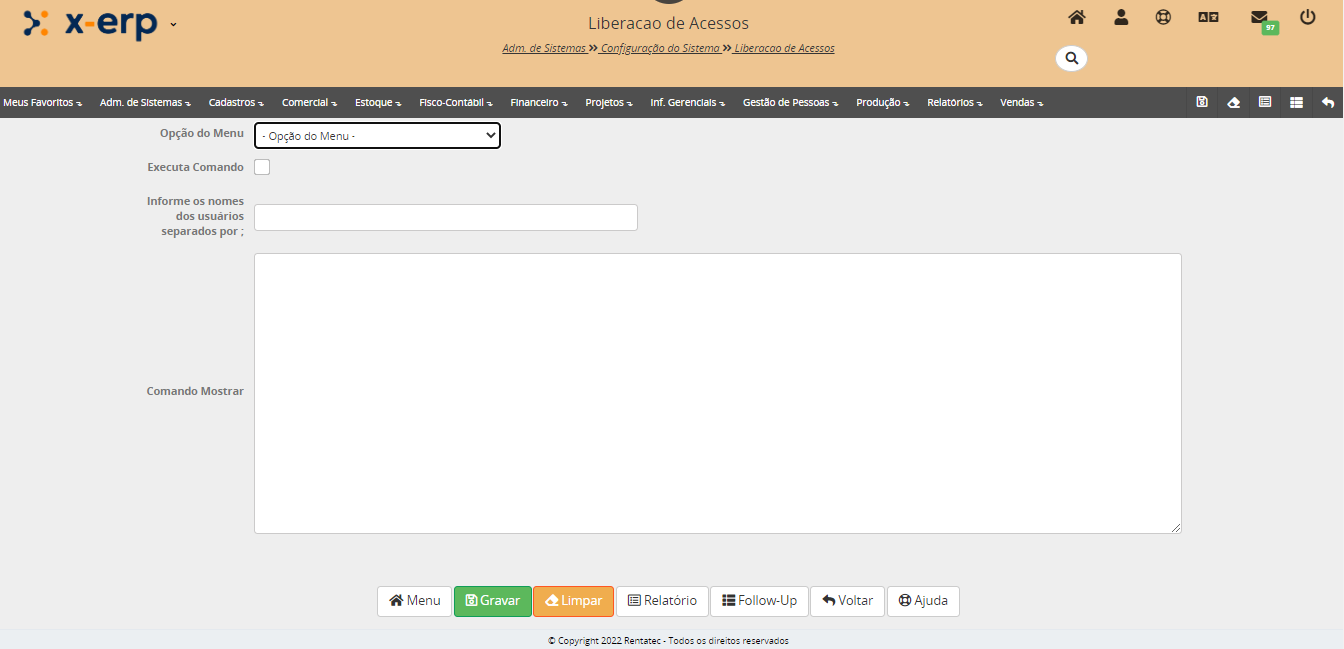
Task: Click the power logout icon
Action: 1307,17
